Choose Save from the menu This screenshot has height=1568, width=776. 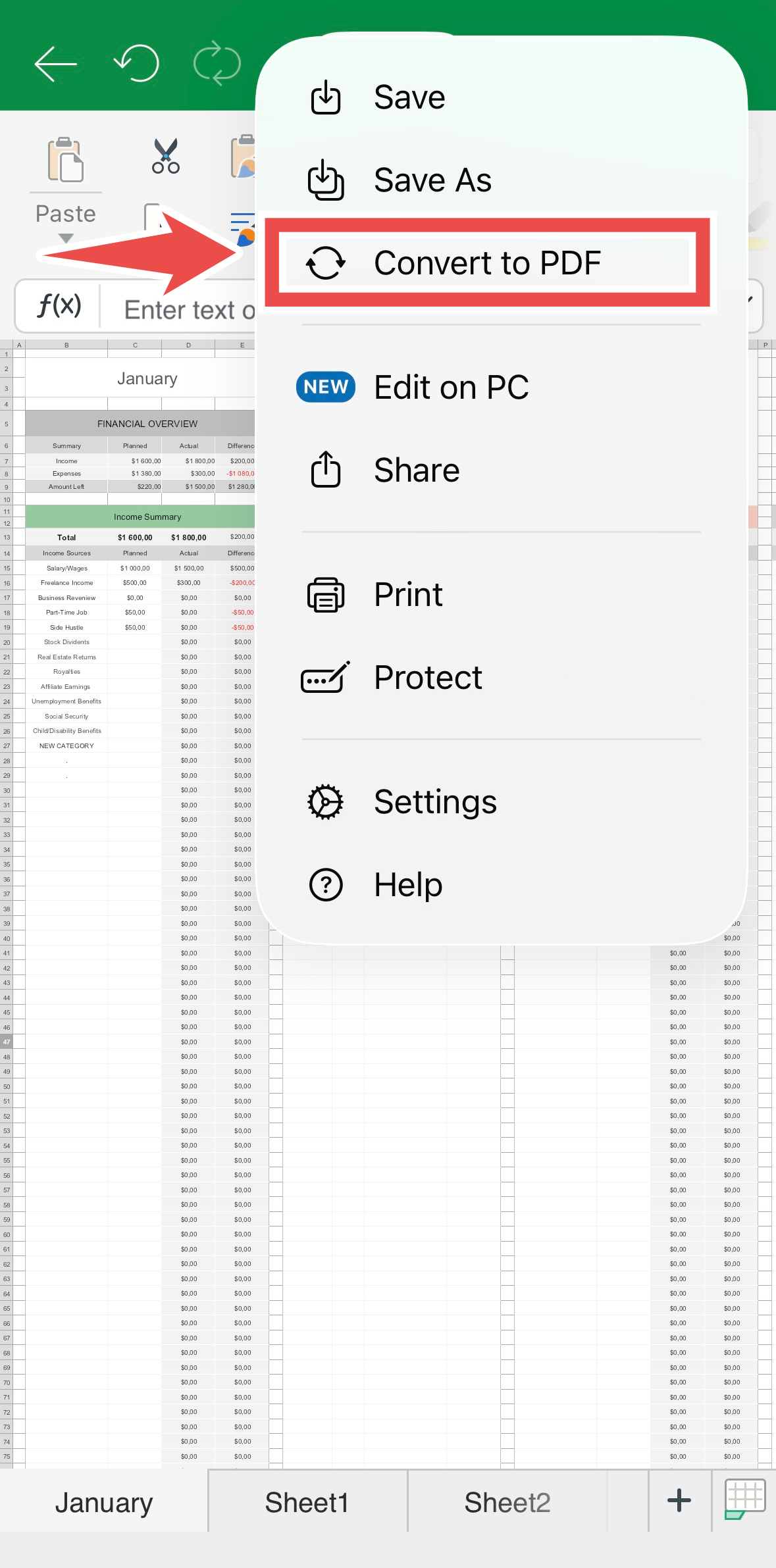pos(502,97)
